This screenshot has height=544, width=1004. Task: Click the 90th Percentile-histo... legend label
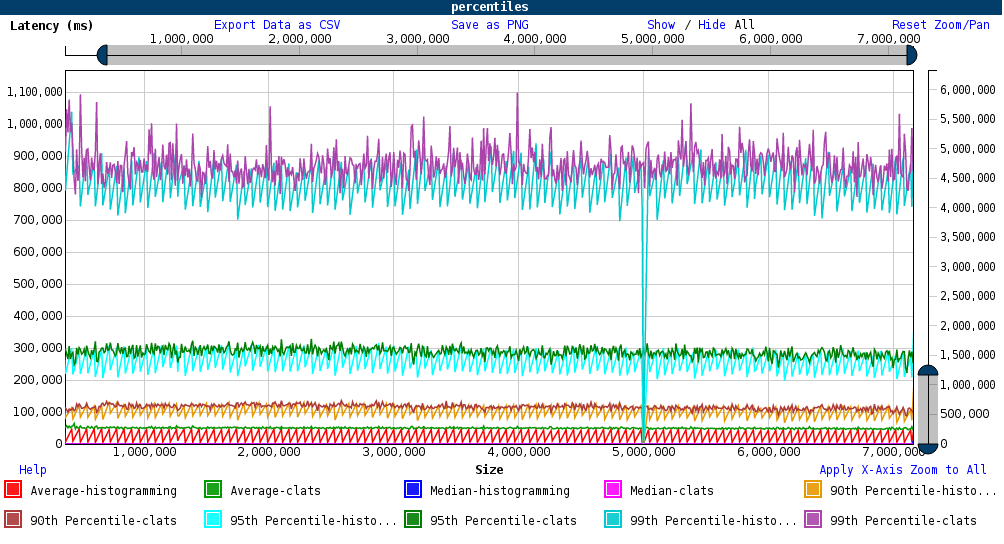coord(914,491)
